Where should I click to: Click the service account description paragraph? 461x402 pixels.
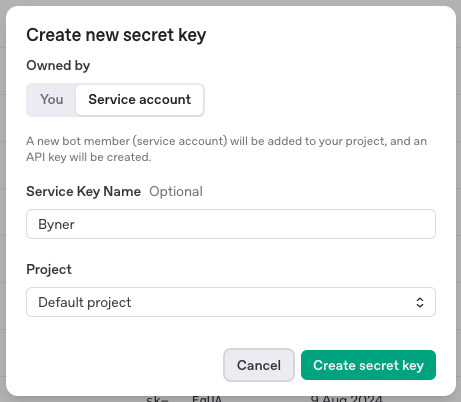pyautogui.click(x=226, y=149)
